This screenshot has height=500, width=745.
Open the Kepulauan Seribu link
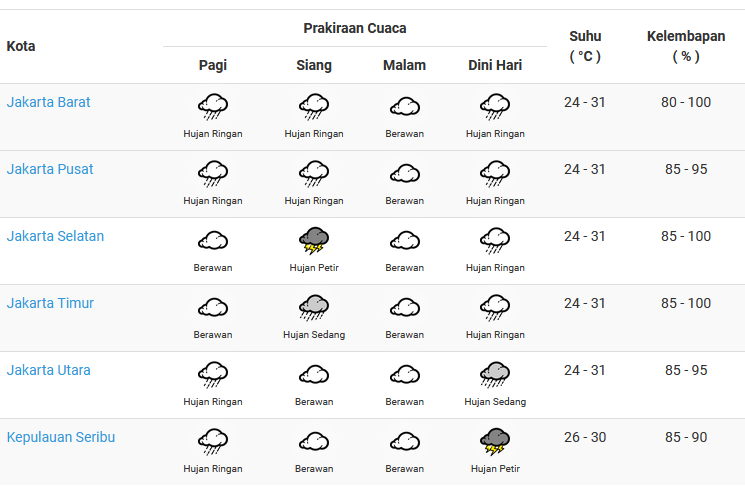click(61, 437)
